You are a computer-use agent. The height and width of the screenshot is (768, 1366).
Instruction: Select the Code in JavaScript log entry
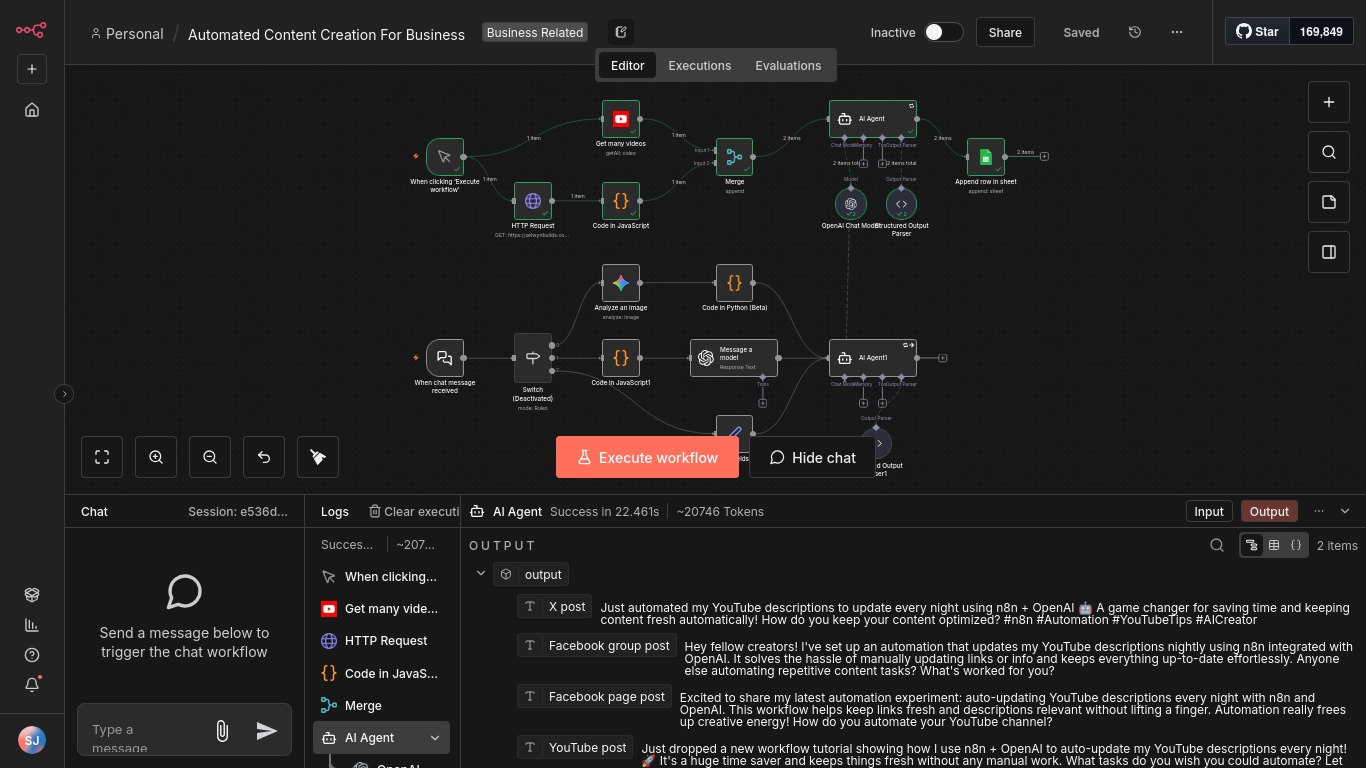381,674
